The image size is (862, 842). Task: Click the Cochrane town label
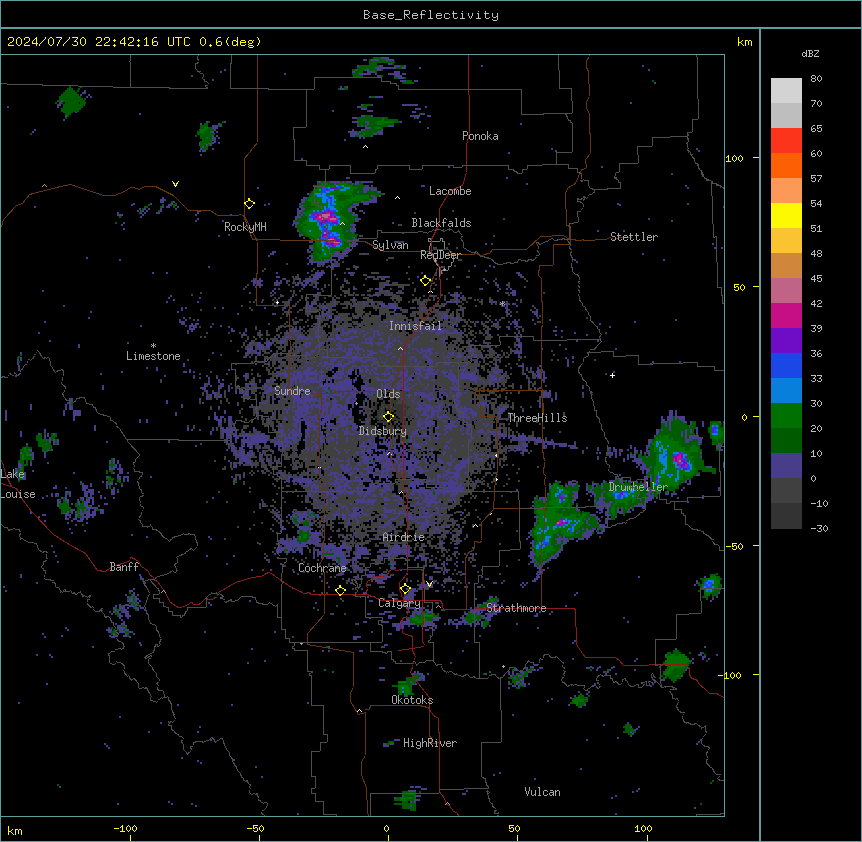coord(322,568)
